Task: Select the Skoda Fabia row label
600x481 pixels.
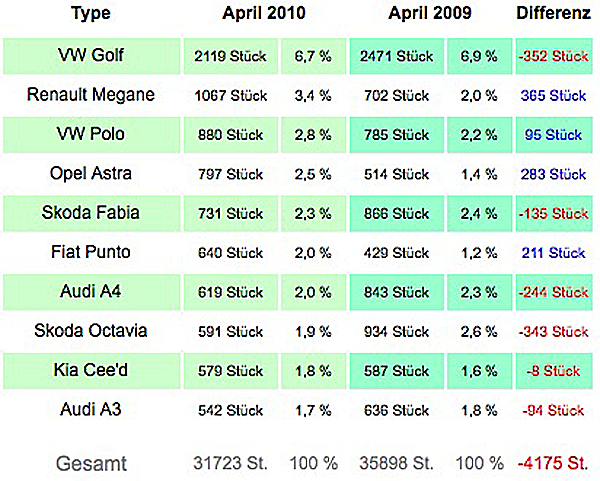Action: (91, 213)
